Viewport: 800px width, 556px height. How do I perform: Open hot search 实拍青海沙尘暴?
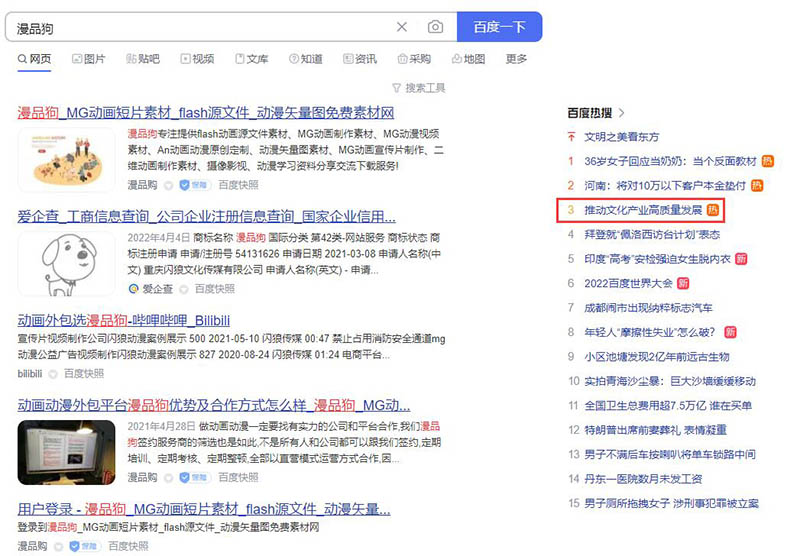click(670, 381)
